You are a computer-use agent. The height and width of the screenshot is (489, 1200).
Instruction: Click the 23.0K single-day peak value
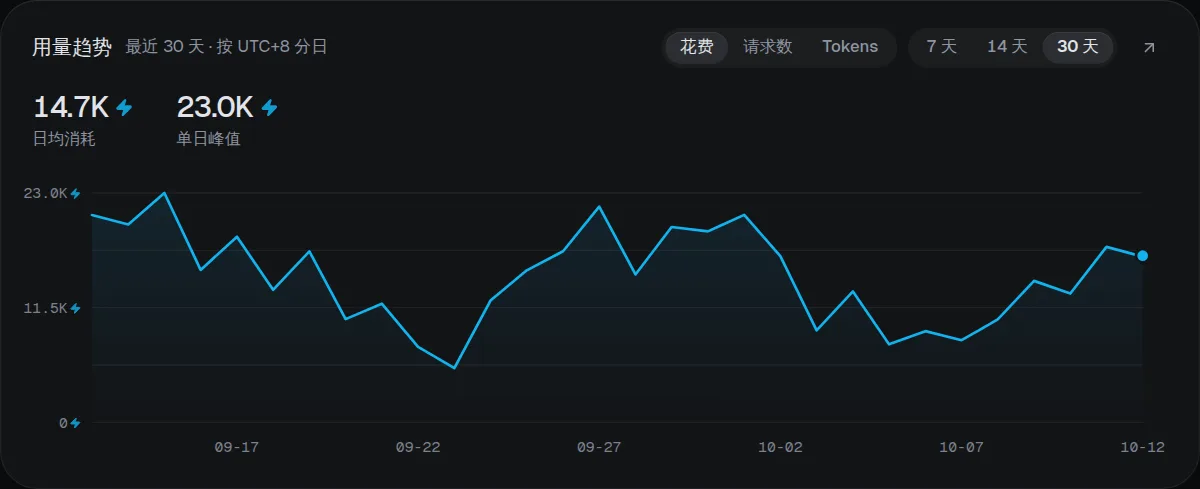(215, 107)
